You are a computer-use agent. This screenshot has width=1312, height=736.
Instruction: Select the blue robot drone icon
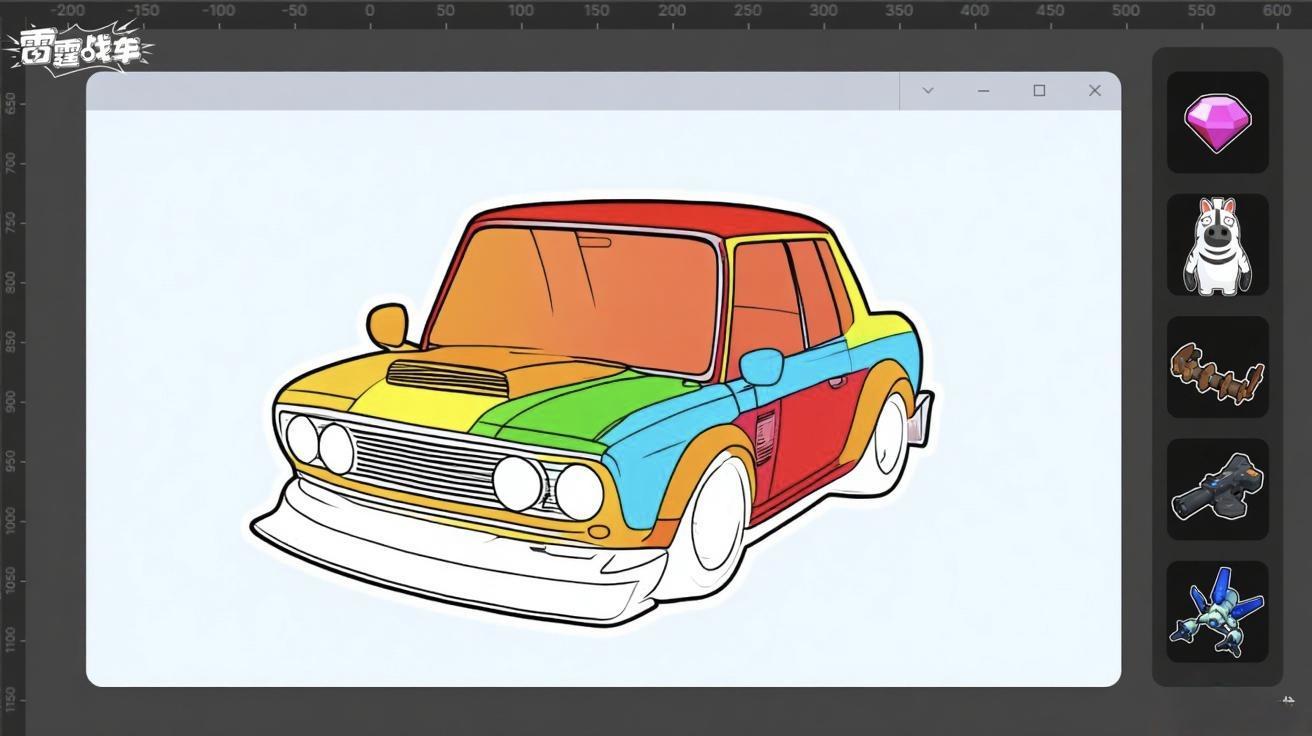pos(1217,612)
